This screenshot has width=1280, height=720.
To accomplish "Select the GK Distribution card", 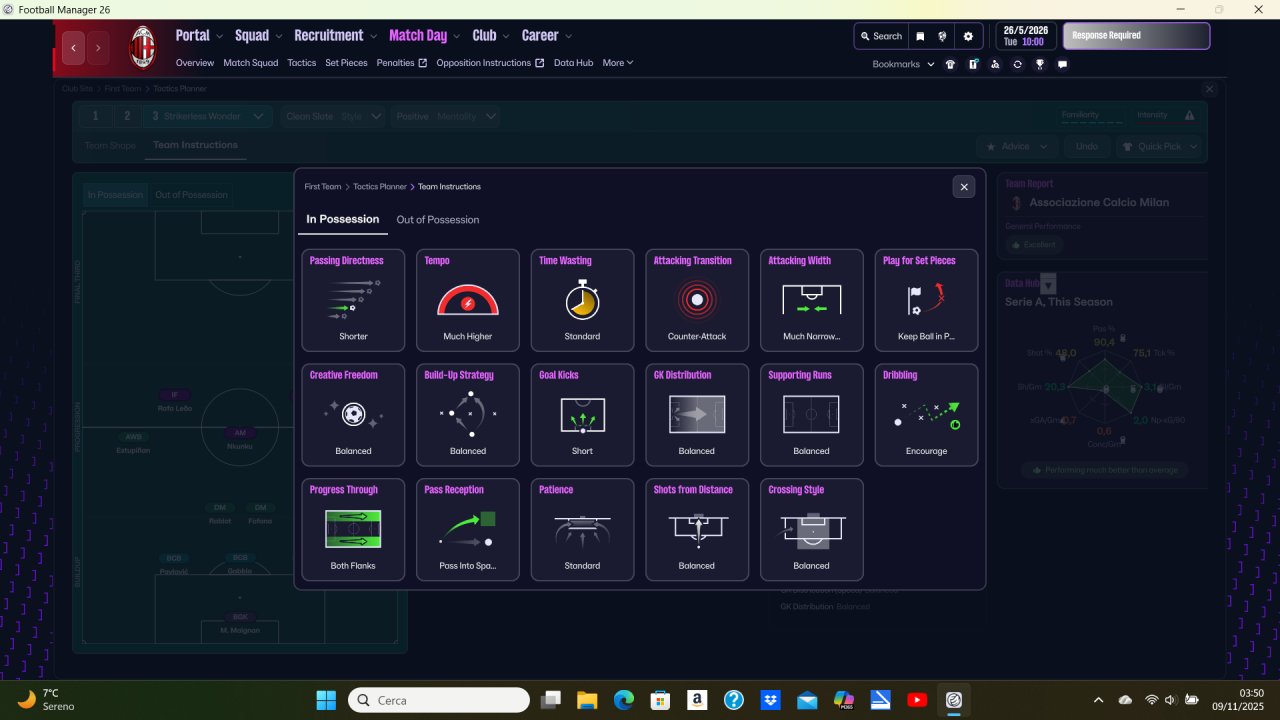I will click(x=697, y=415).
